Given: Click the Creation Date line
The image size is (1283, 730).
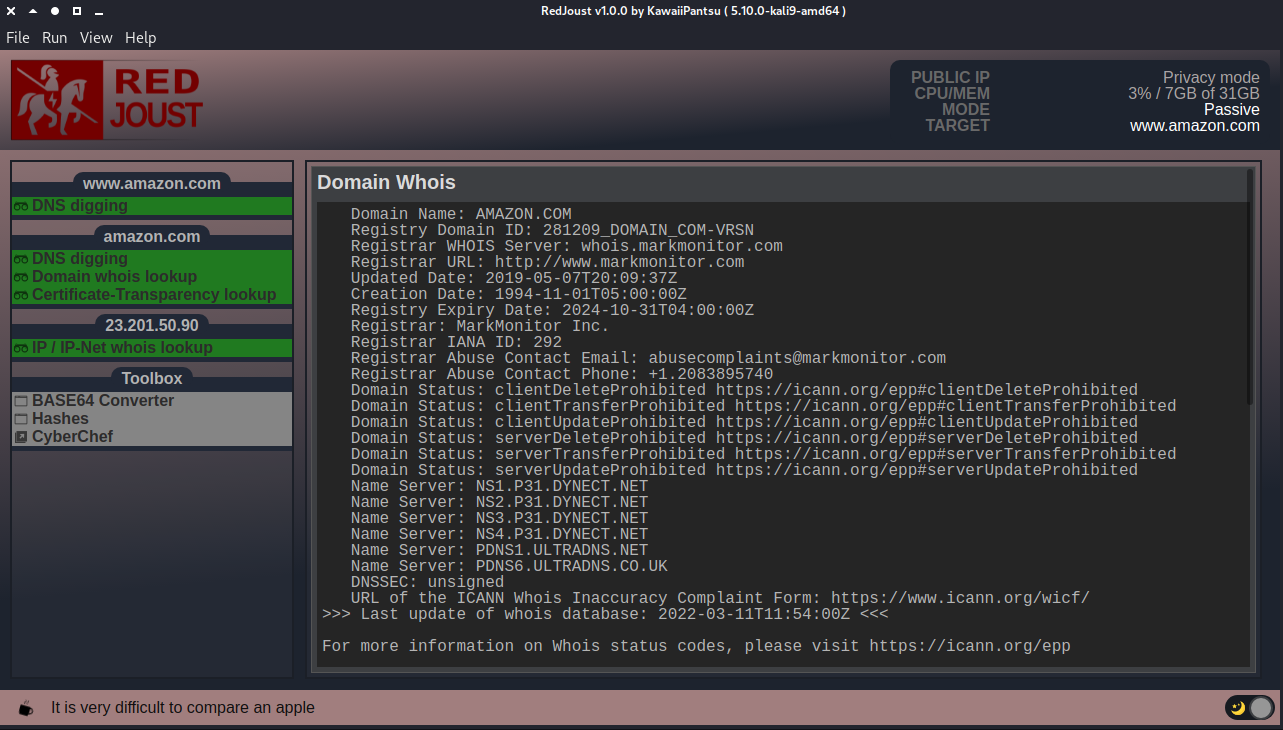Looking at the screenshot, I should tap(519, 294).
